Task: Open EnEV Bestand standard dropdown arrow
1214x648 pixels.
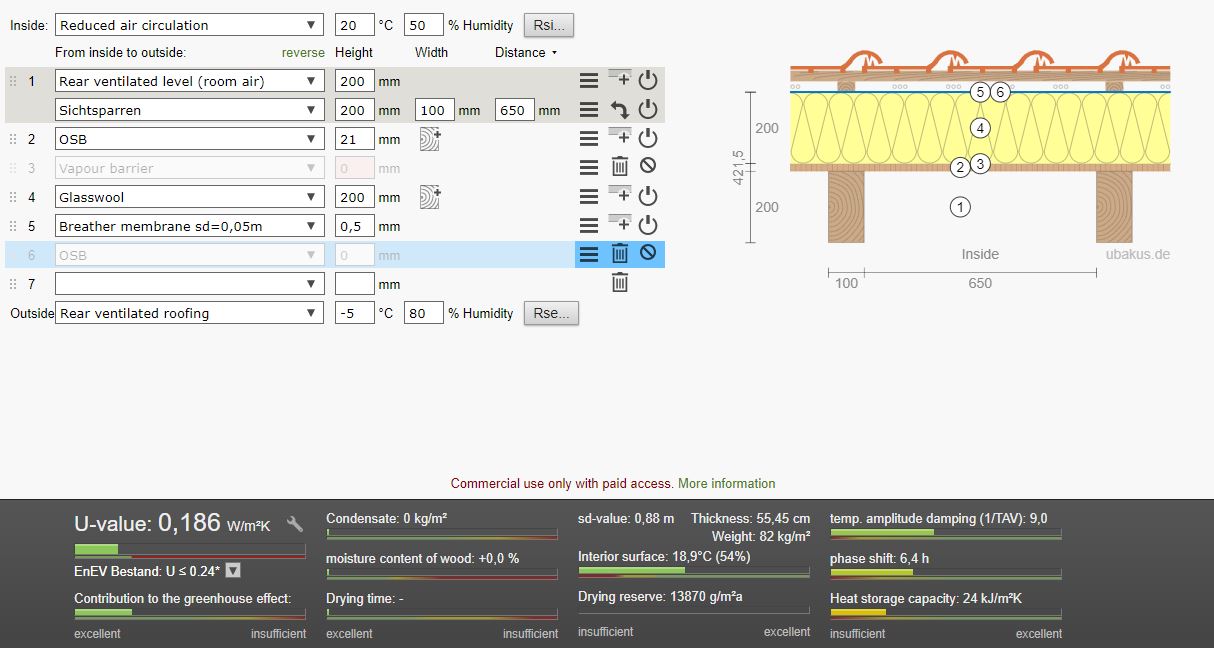Action: [233, 571]
